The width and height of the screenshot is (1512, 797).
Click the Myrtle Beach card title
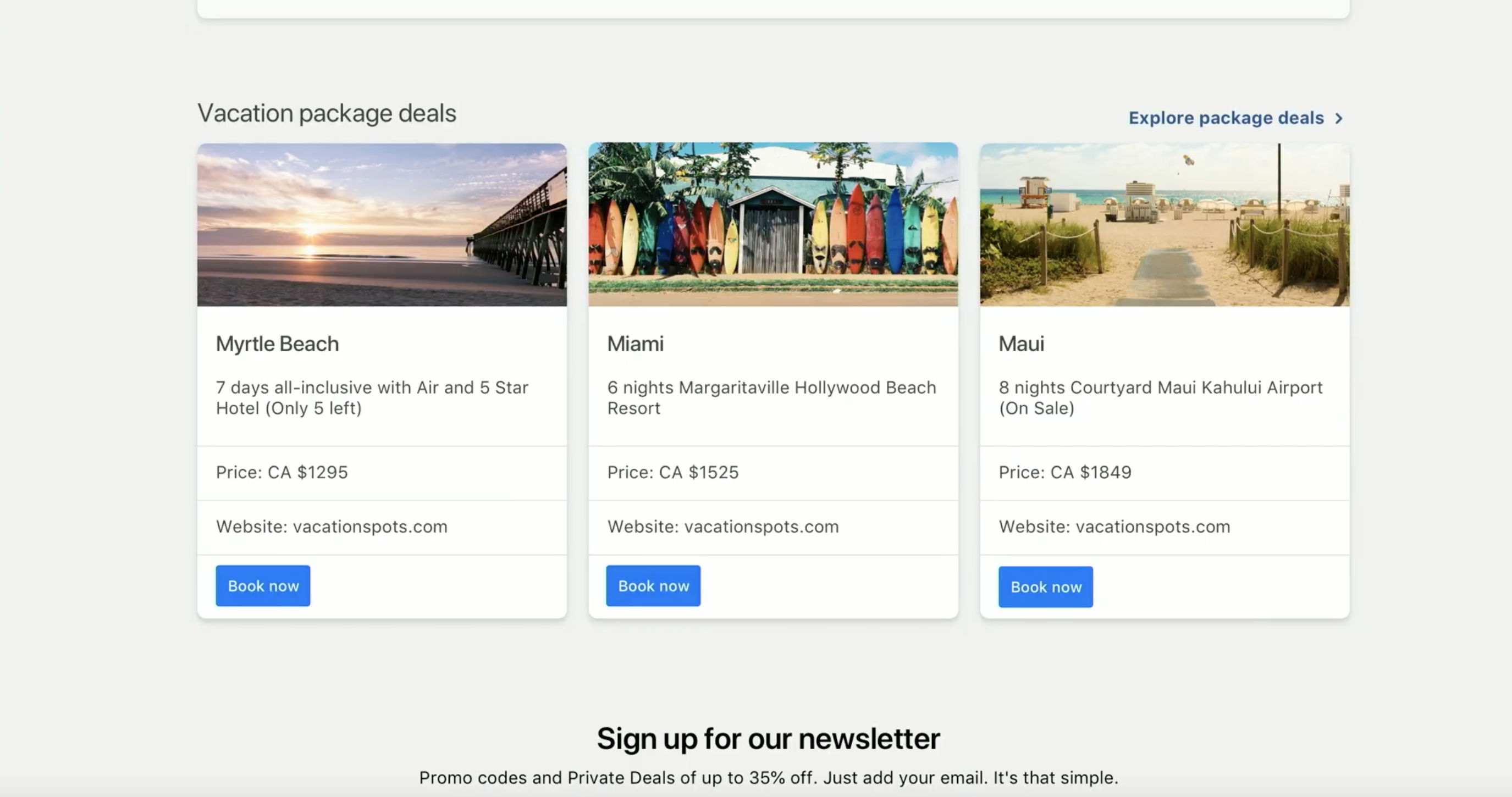click(x=277, y=344)
